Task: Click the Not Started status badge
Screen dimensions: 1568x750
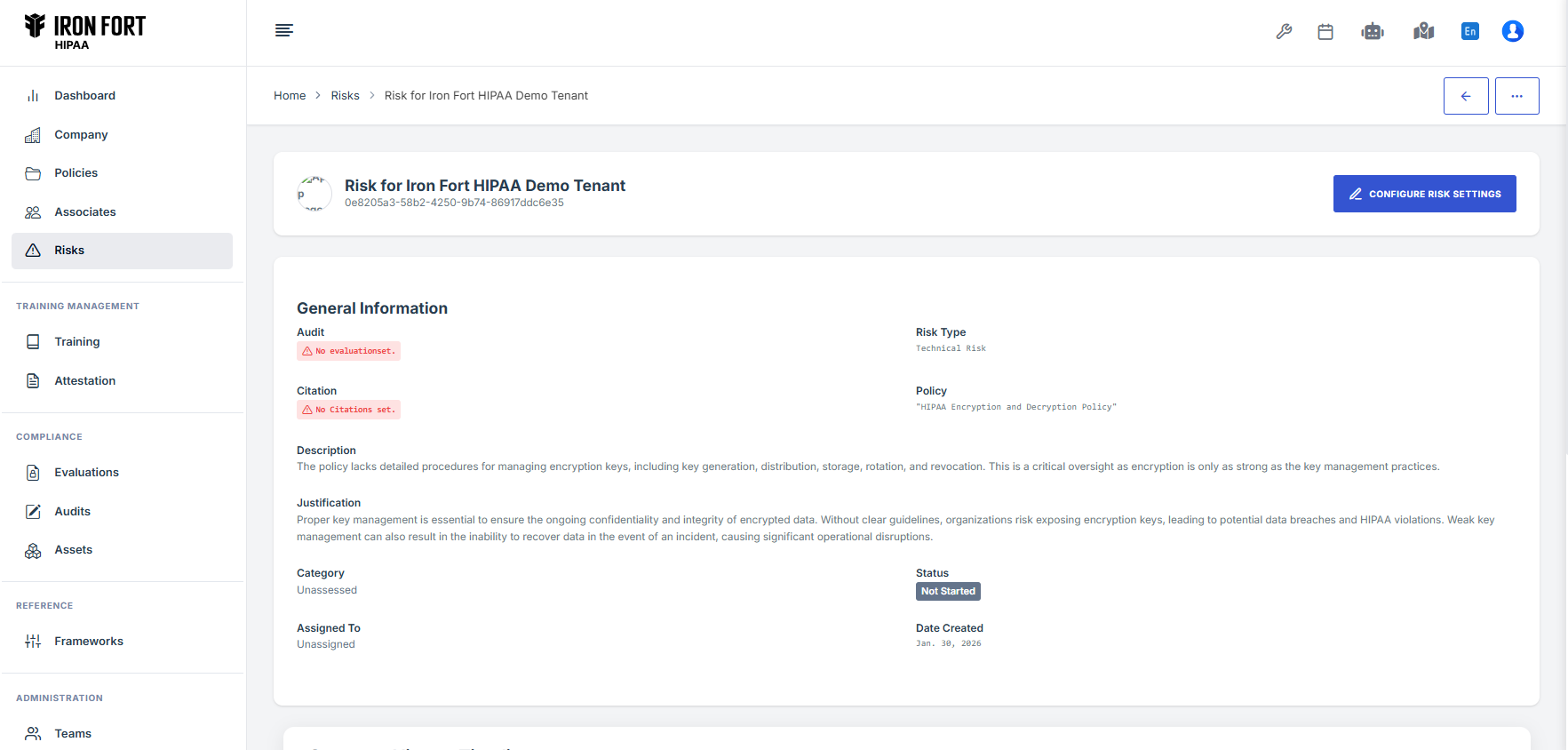Action: click(x=948, y=592)
